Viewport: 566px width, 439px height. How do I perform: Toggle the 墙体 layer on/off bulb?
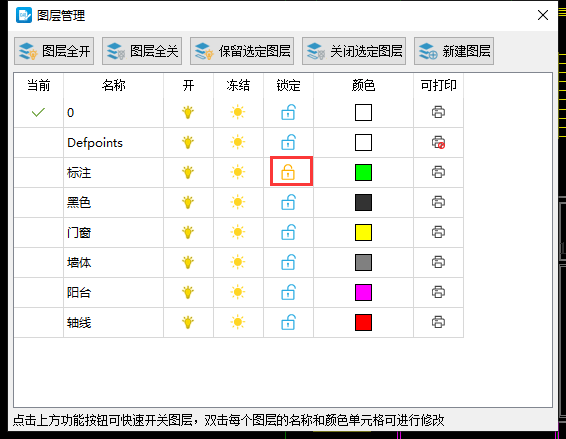pos(188,262)
